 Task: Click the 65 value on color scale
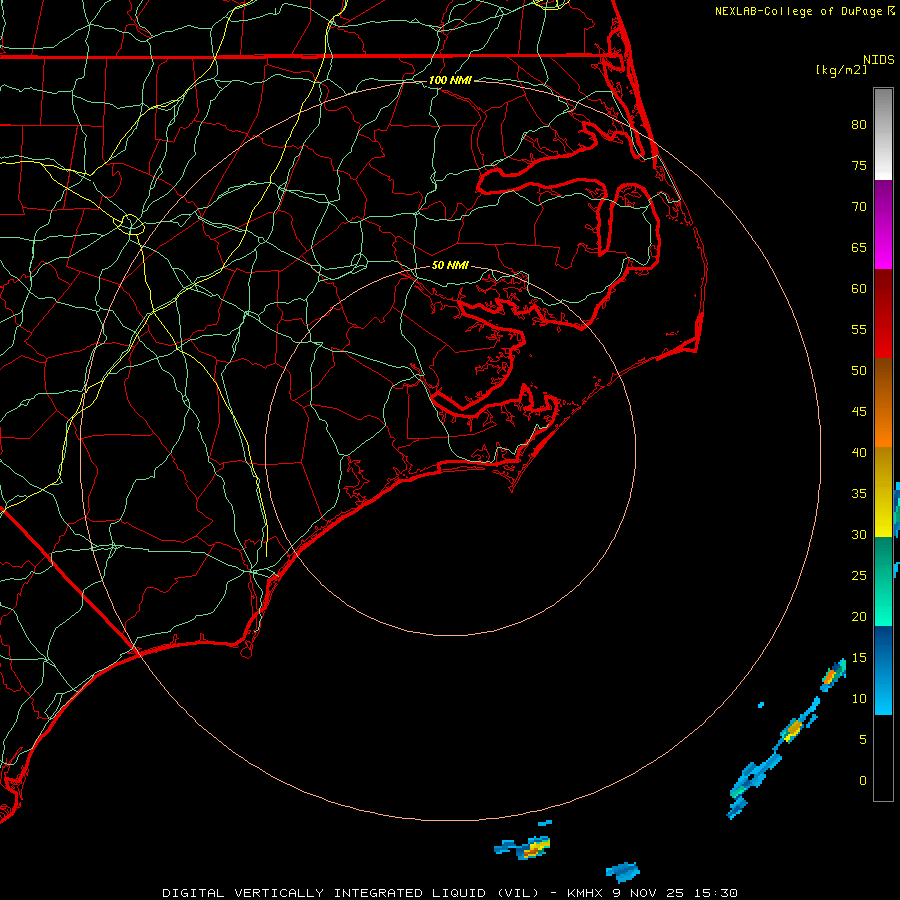click(x=859, y=247)
